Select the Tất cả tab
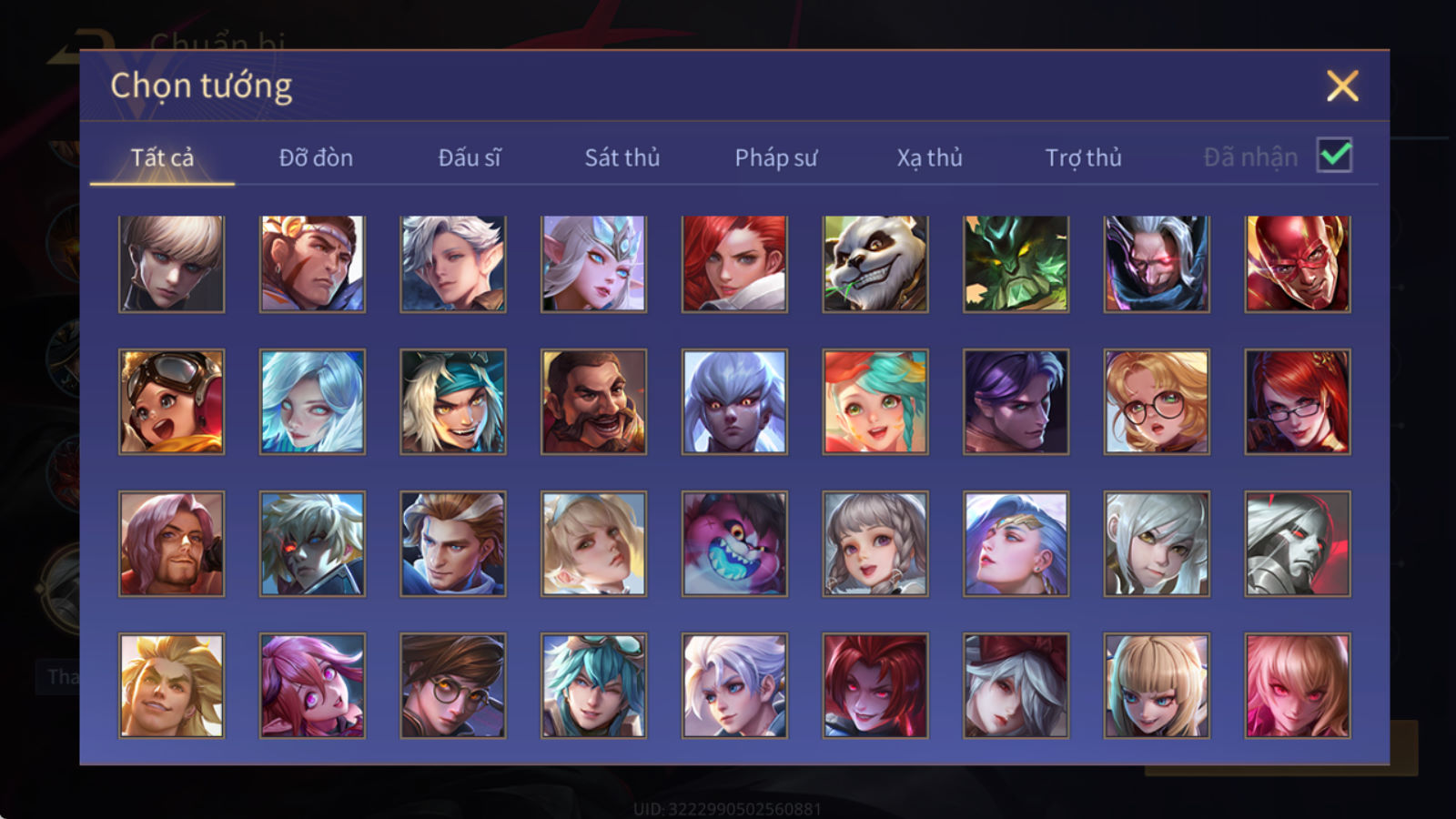 pos(162,157)
